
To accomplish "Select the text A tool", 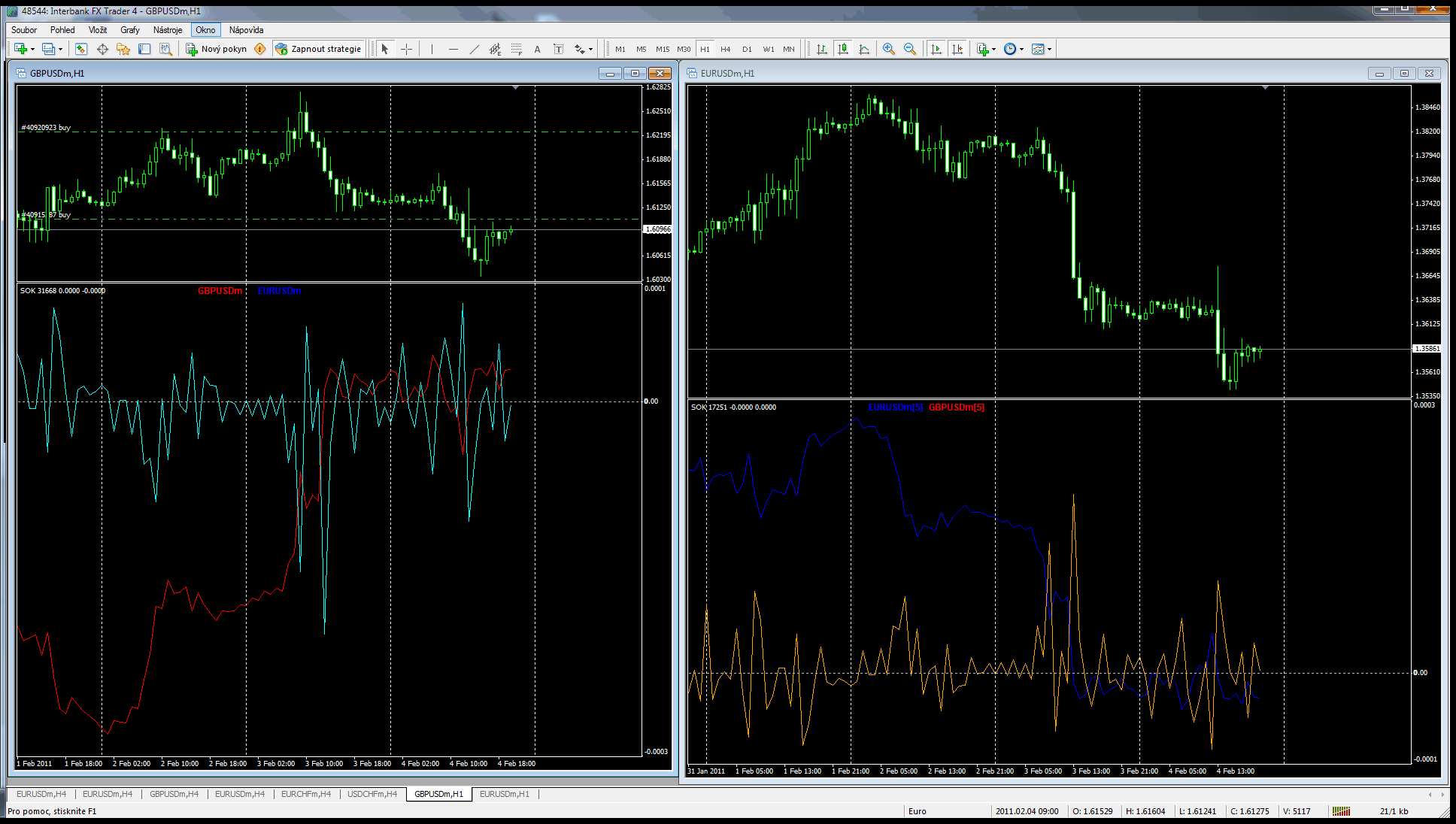I will pos(537,49).
